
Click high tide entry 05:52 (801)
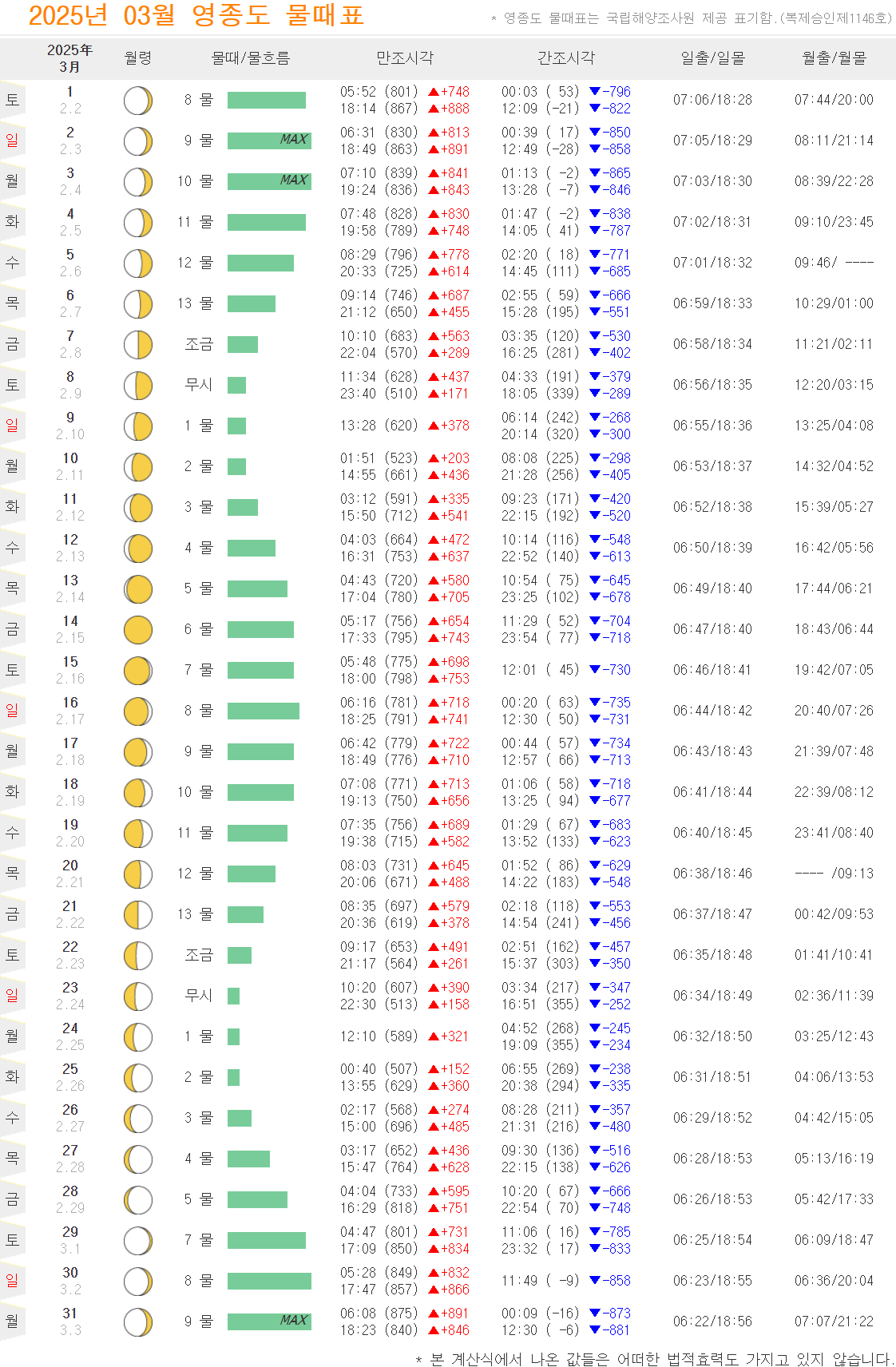click(x=379, y=92)
